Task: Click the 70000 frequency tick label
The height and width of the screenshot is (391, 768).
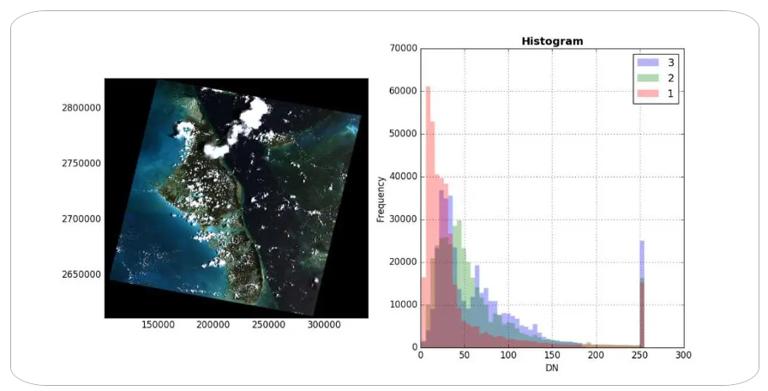Action: [x=403, y=49]
